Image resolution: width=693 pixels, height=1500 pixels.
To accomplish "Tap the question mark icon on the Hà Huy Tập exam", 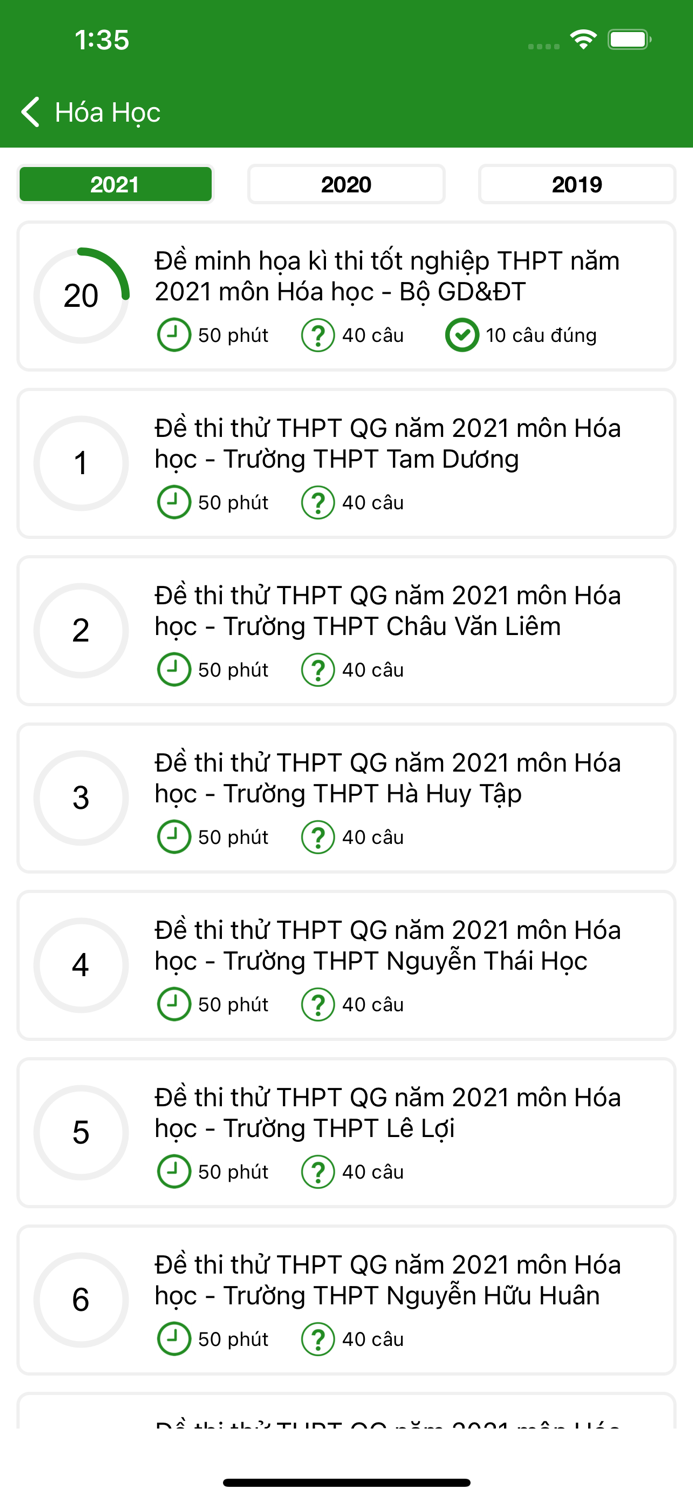I will click(x=317, y=837).
